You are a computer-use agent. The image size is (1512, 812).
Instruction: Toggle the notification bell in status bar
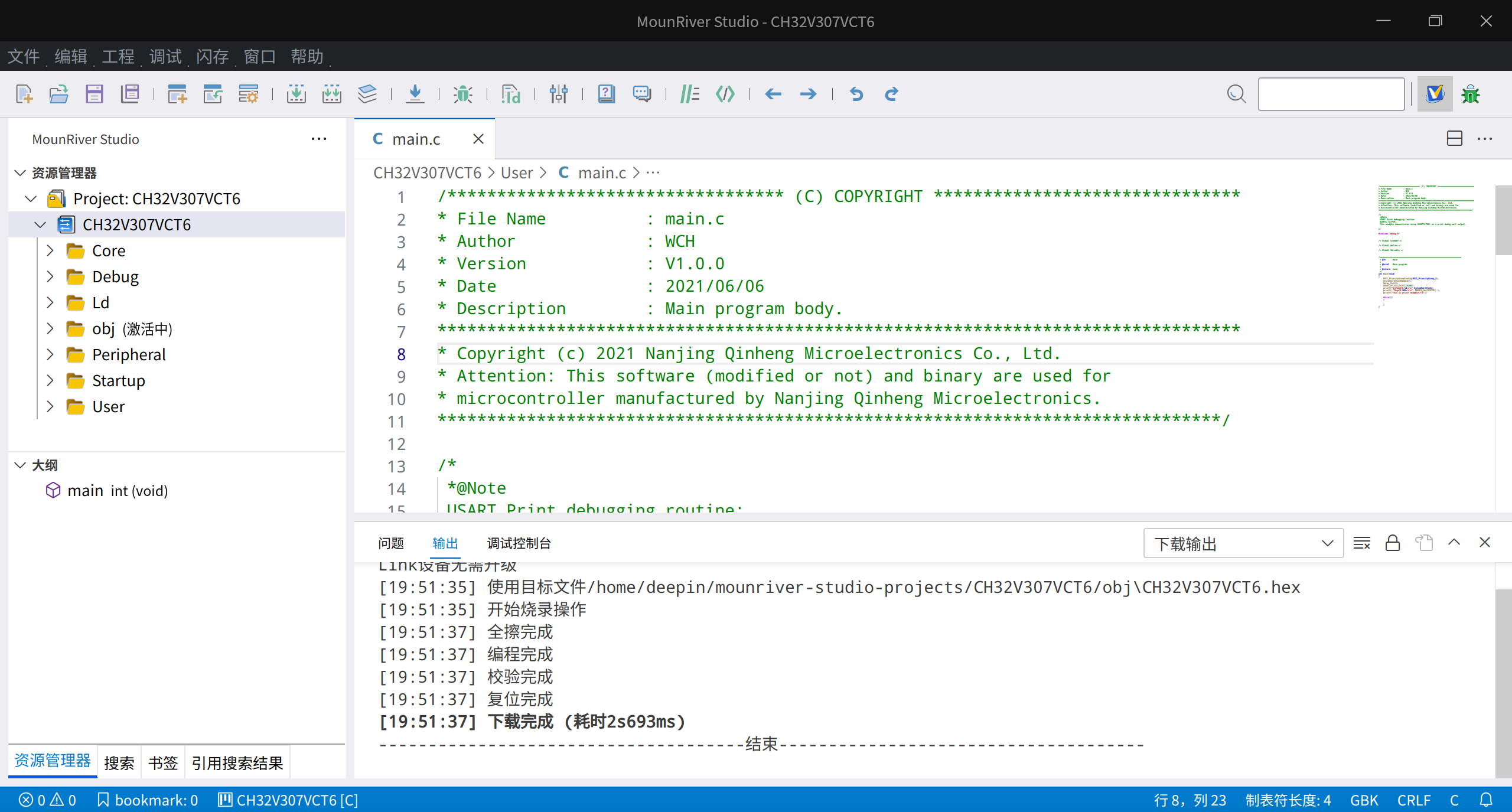pyautogui.click(x=1486, y=800)
